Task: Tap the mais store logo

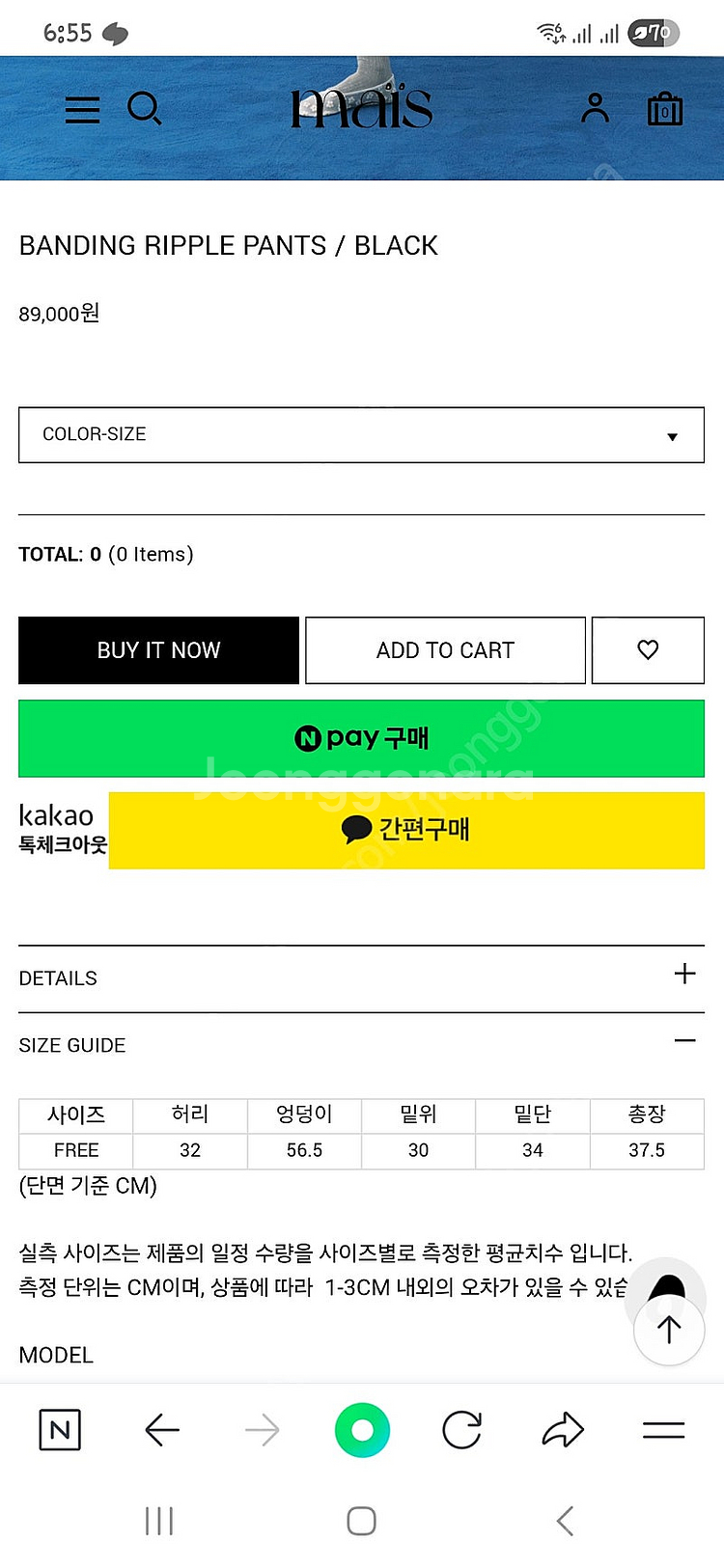Action: tap(362, 107)
